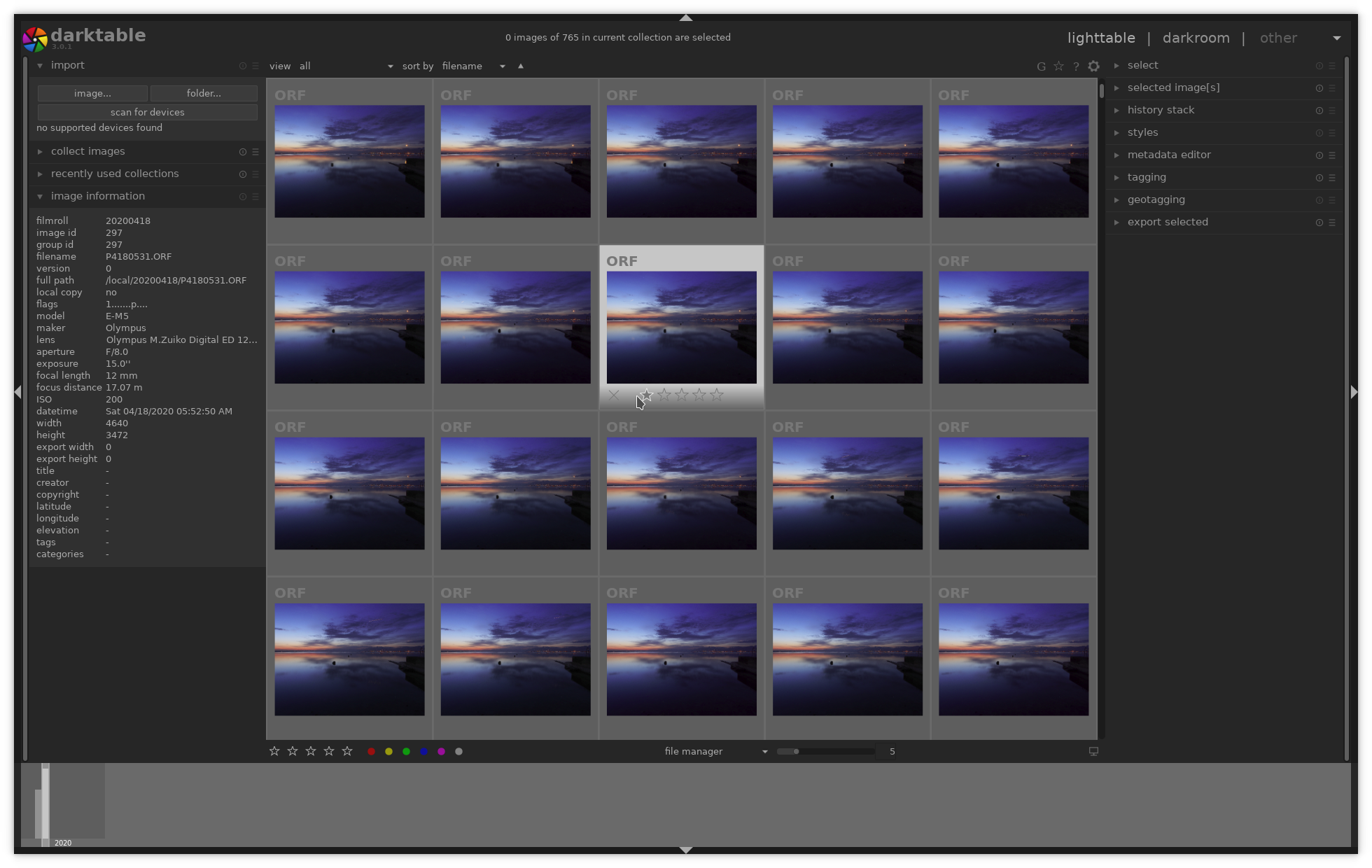Screen dimensions: 1372x868
Task: Open the file manager layout dropdown
Action: click(715, 751)
